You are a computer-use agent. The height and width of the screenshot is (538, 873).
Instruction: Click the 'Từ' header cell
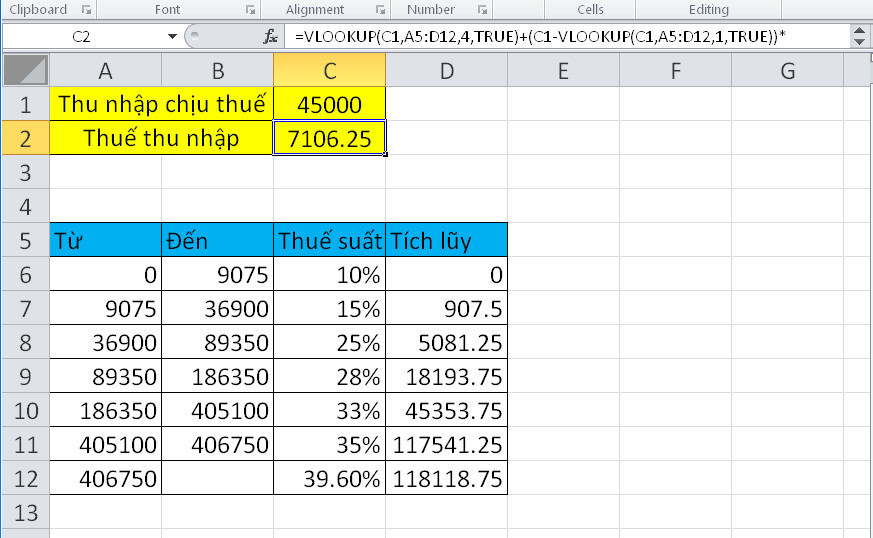point(106,240)
